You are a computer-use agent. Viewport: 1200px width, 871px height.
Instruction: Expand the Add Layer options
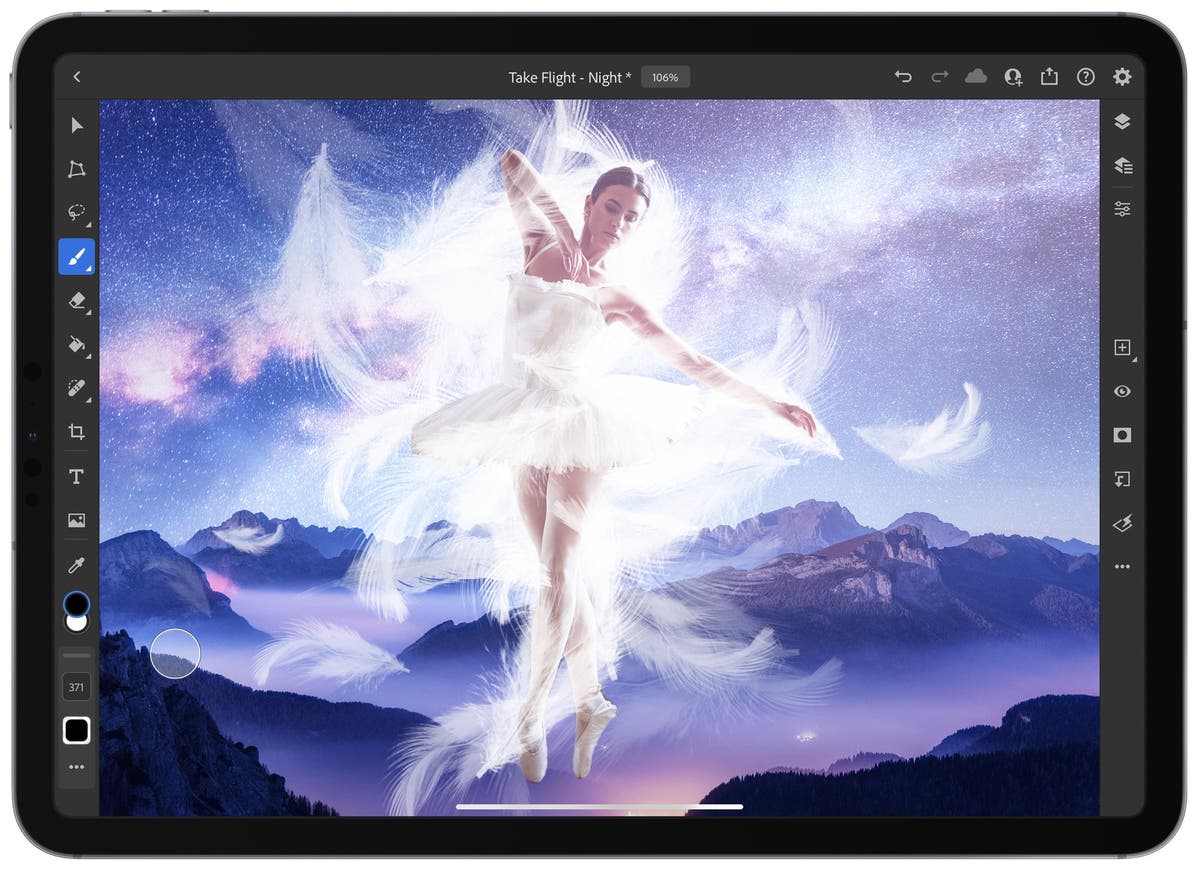(x=1122, y=348)
